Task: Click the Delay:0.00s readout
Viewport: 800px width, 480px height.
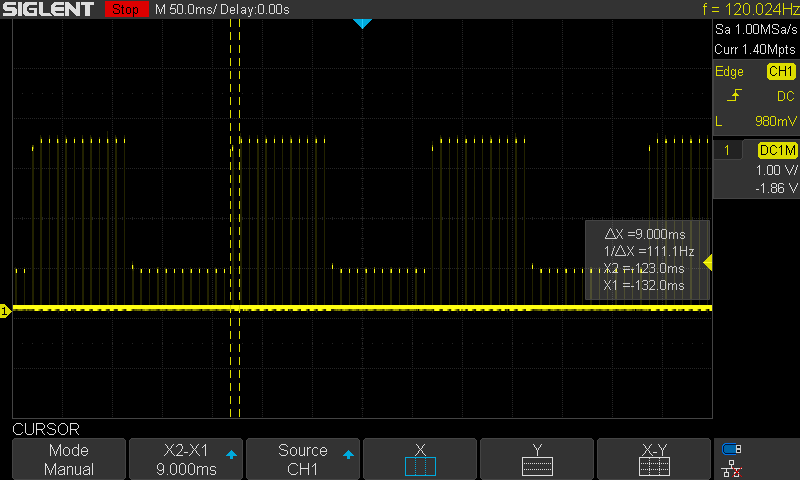Action: 255,10
